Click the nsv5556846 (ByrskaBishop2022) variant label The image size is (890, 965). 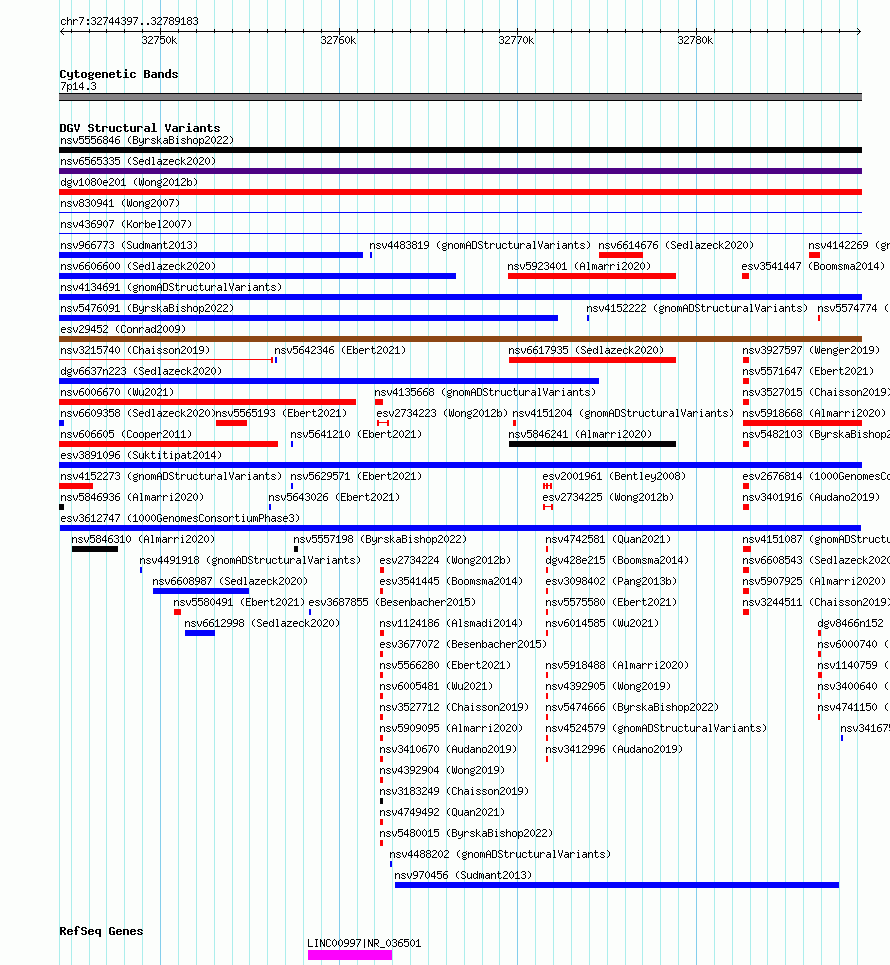pyautogui.click(x=146, y=140)
